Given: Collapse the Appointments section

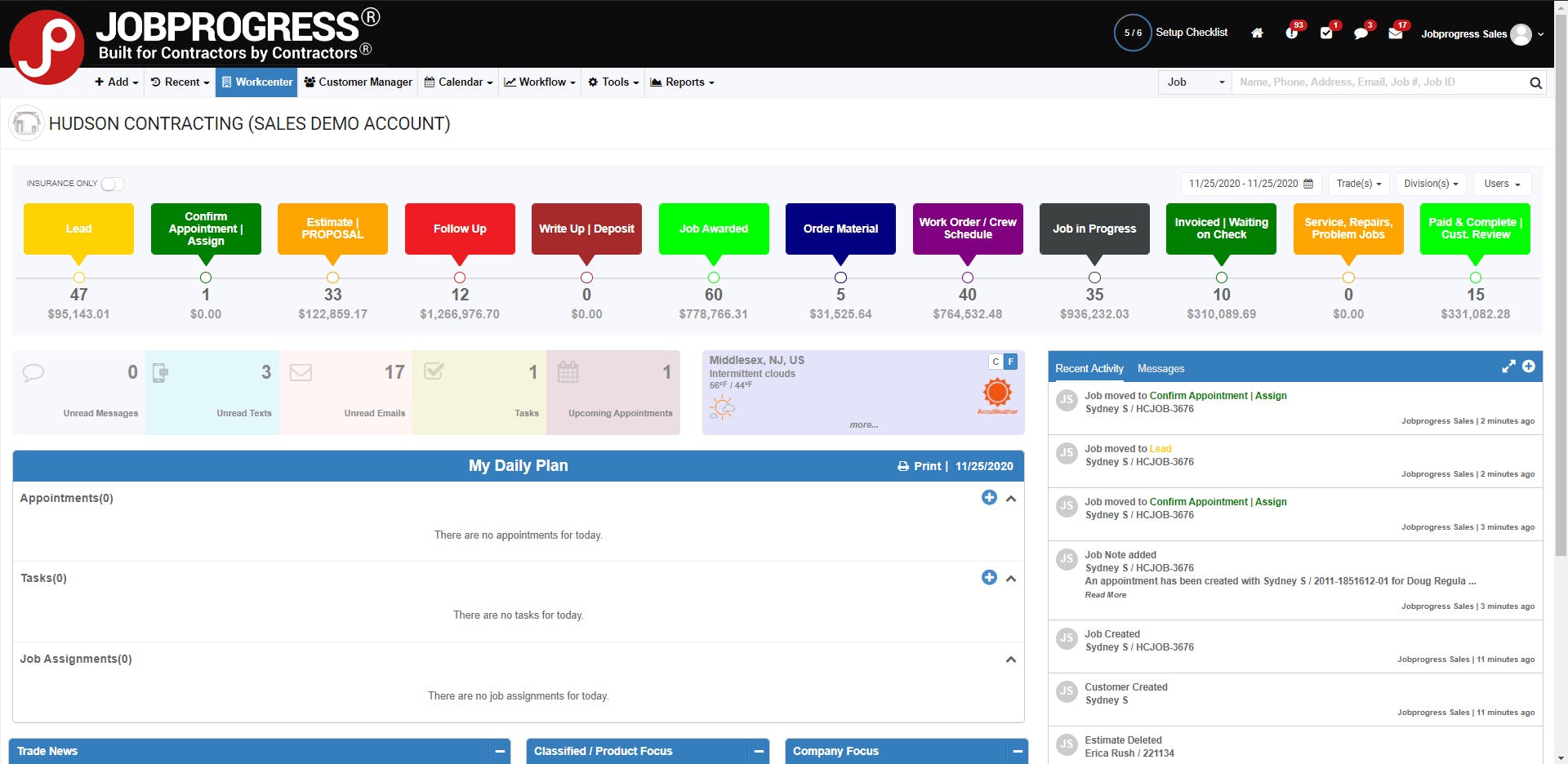Looking at the screenshot, I should coord(1011,498).
